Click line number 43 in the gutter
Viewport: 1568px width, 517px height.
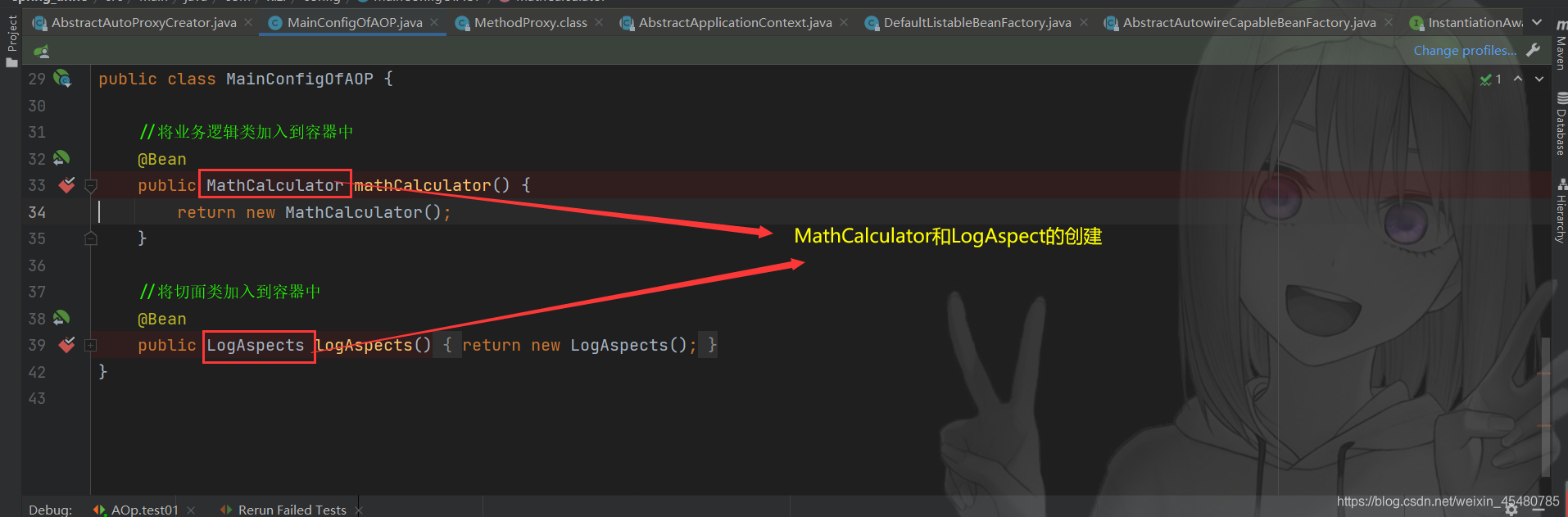coord(37,398)
